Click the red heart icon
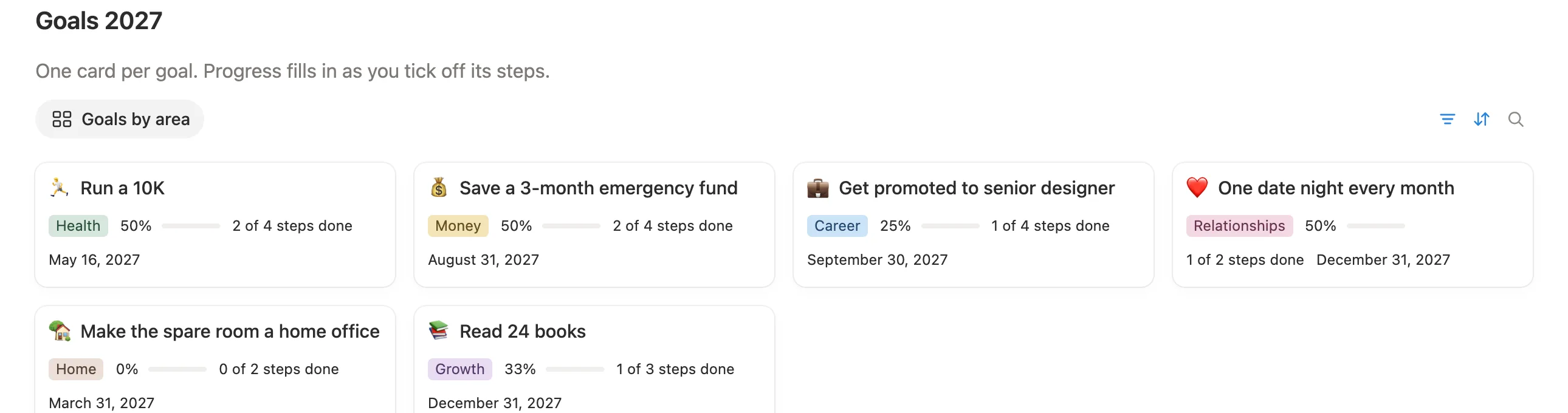This screenshot has height=413, width=1568. [1197, 188]
